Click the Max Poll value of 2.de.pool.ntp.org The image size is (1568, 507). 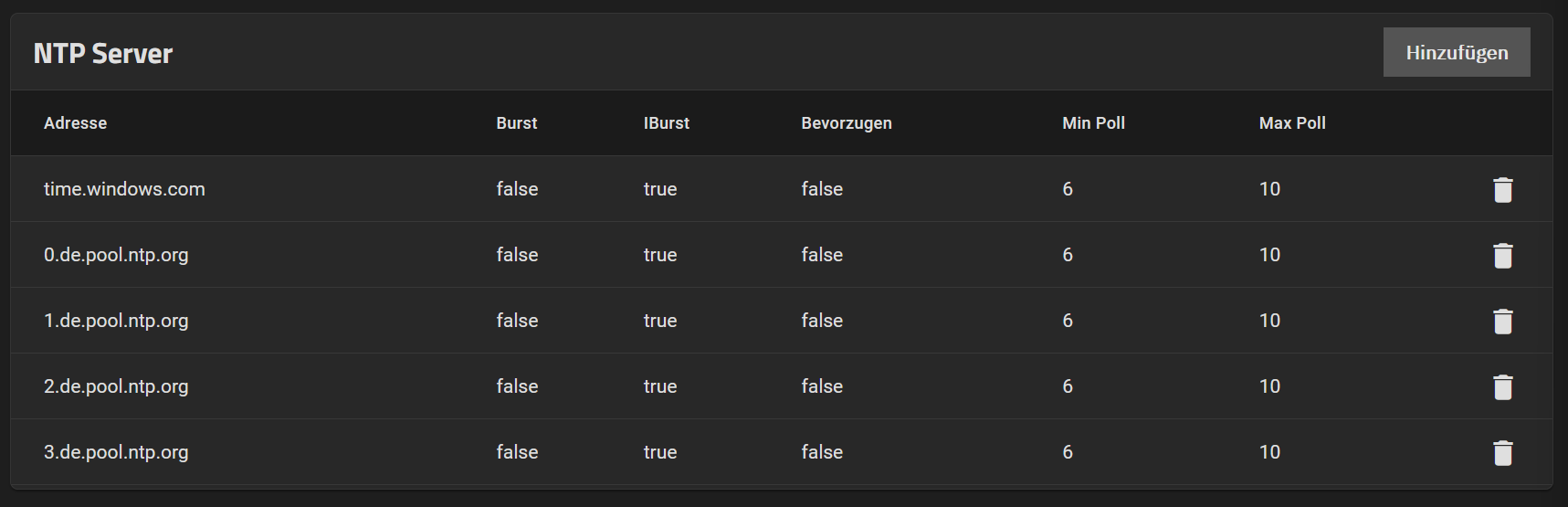(x=1269, y=386)
